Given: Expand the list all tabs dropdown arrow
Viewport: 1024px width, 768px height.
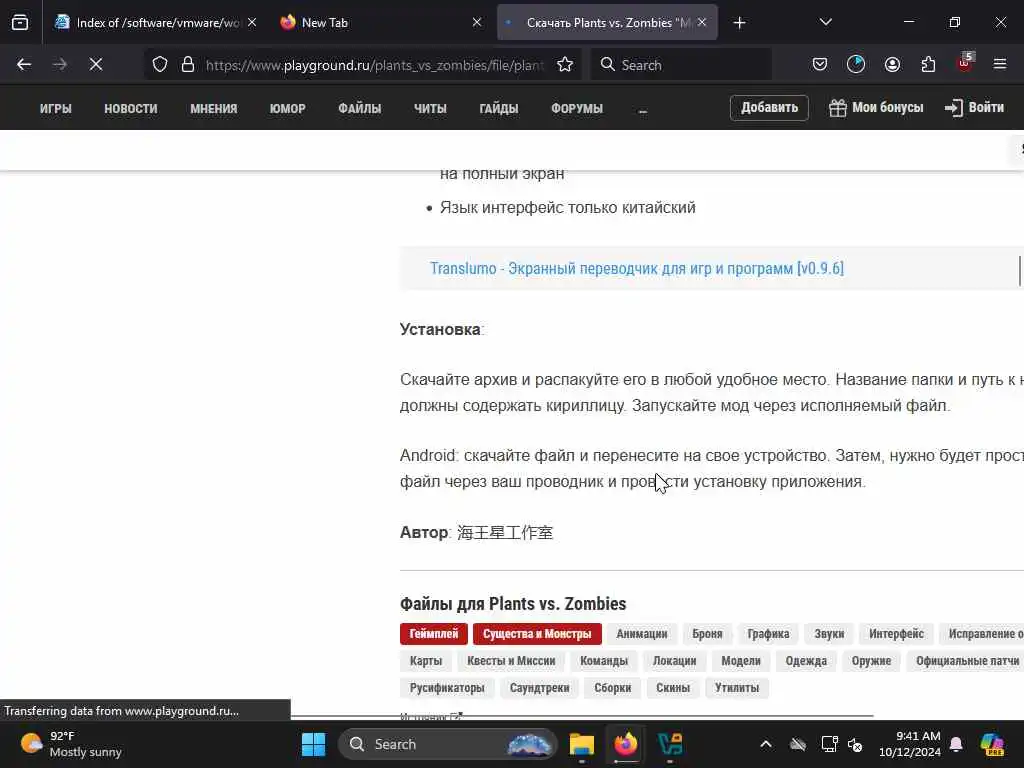Looking at the screenshot, I should pyautogui.click(x=825, y=22).
